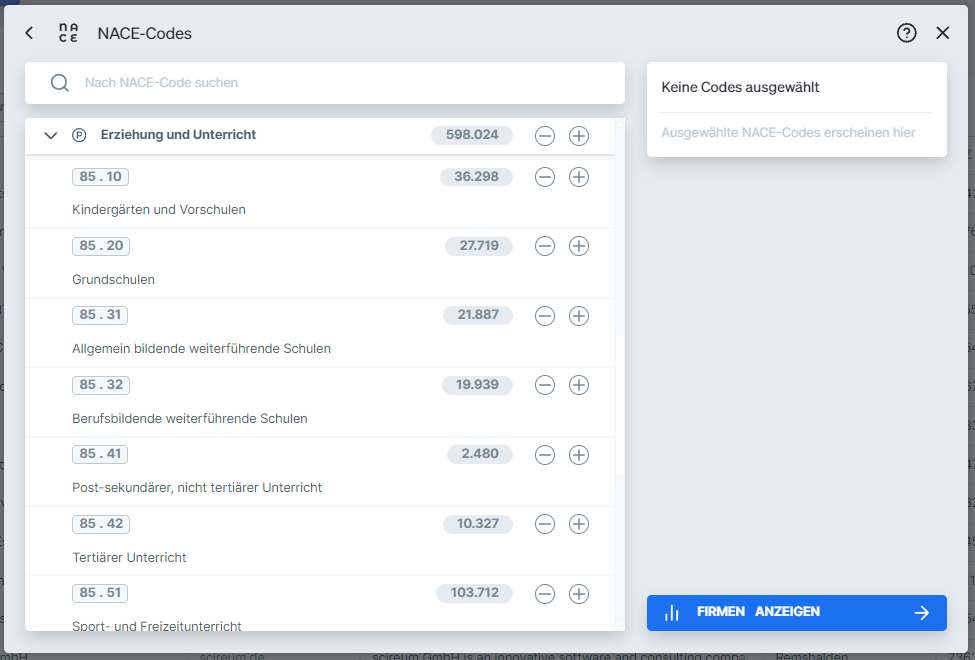Add Sport- und Freizeitunterricht via plus icon
The width and height of the screenshot is (975, 660).
tap(578, 593)
